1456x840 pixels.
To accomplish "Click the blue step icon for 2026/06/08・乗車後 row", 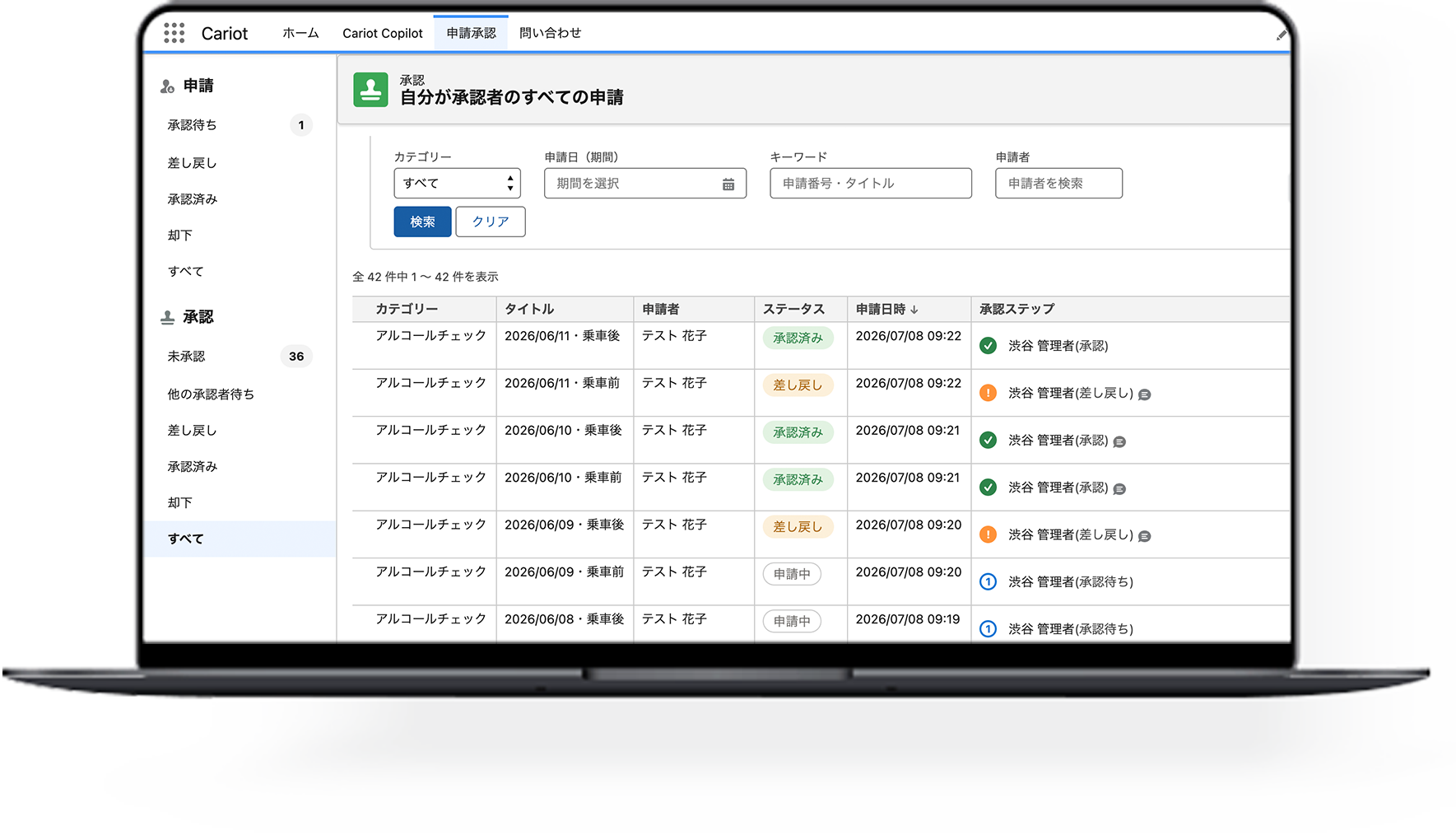I will (x=988, y=628).
